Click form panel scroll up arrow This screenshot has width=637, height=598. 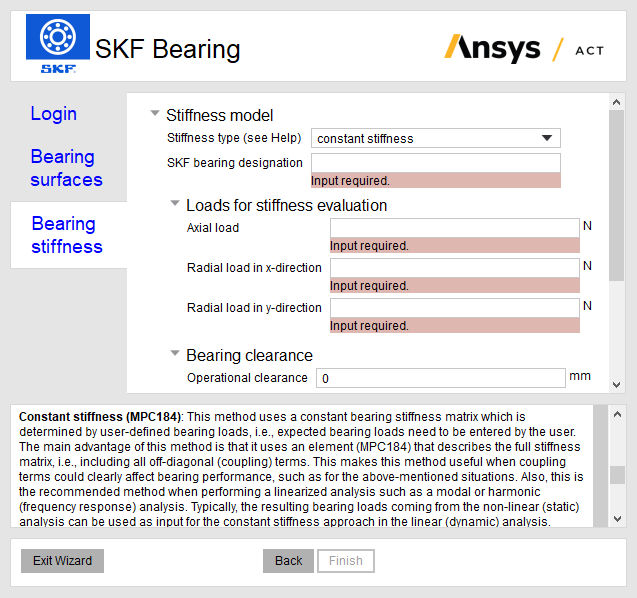616,102
